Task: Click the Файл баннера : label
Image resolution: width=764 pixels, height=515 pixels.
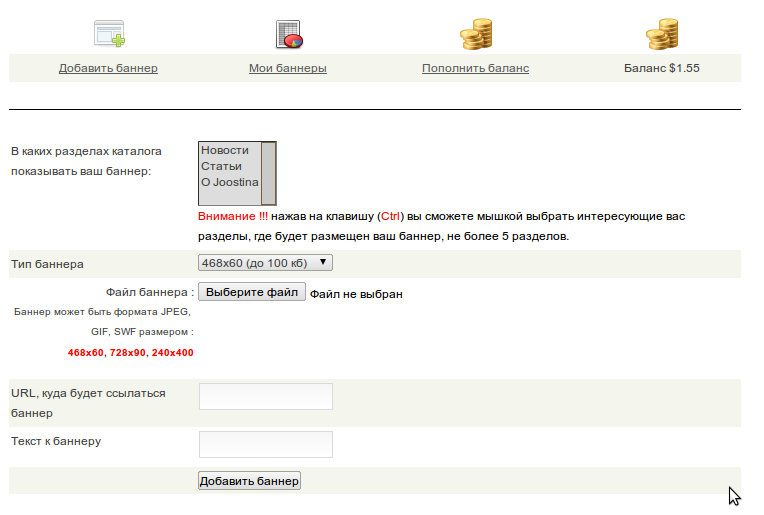Action: point(150,292)
